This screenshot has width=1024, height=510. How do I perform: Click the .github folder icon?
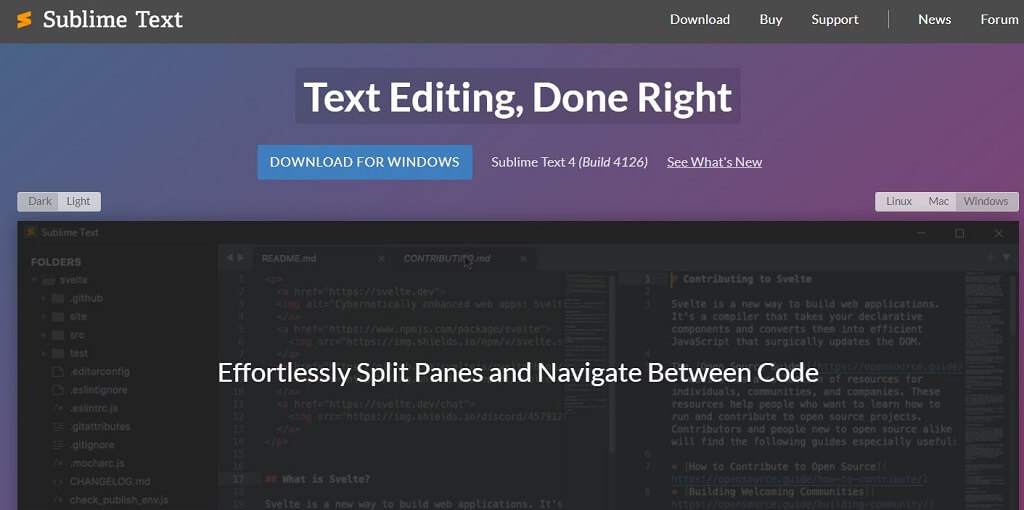click(x=57, y=298)
